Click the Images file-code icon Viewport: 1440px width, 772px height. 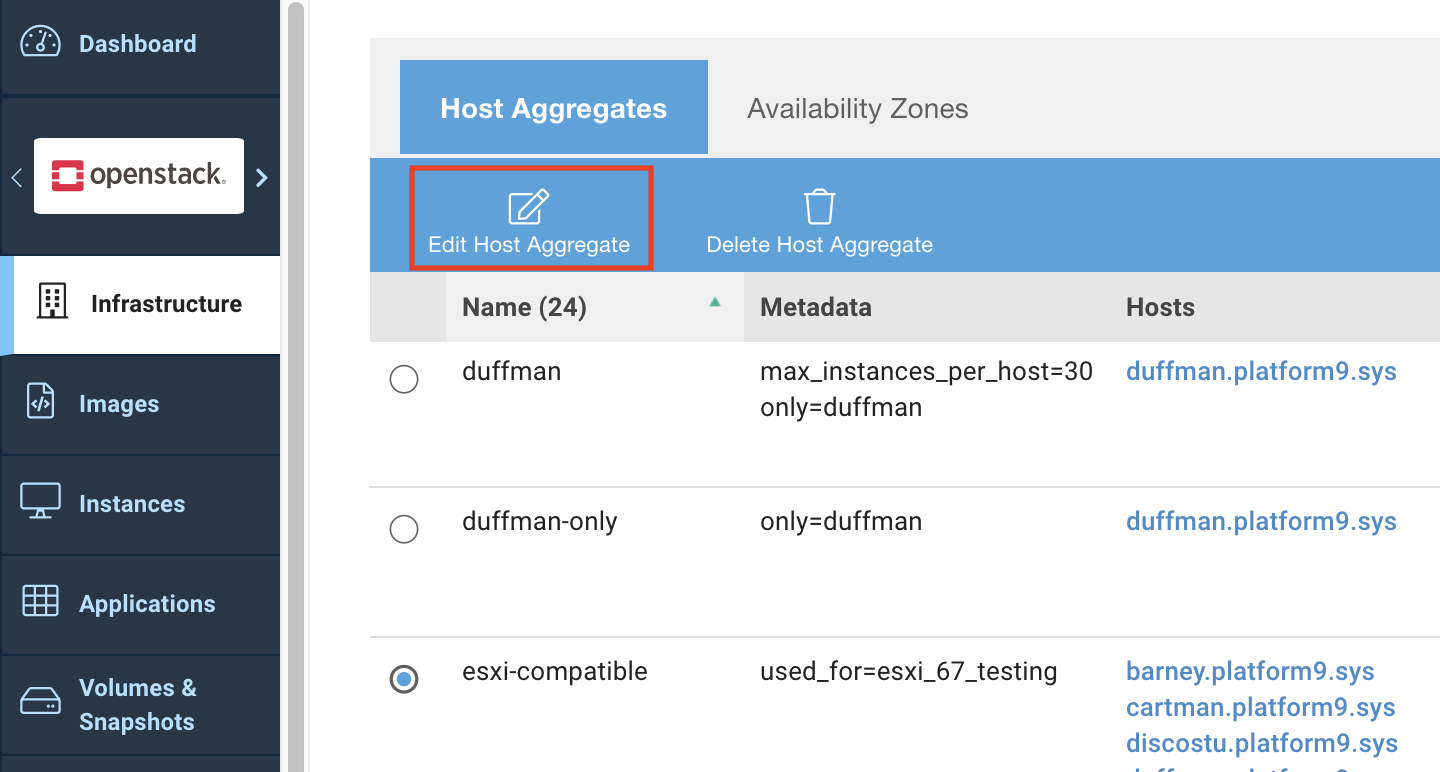[x=41, y=402]
